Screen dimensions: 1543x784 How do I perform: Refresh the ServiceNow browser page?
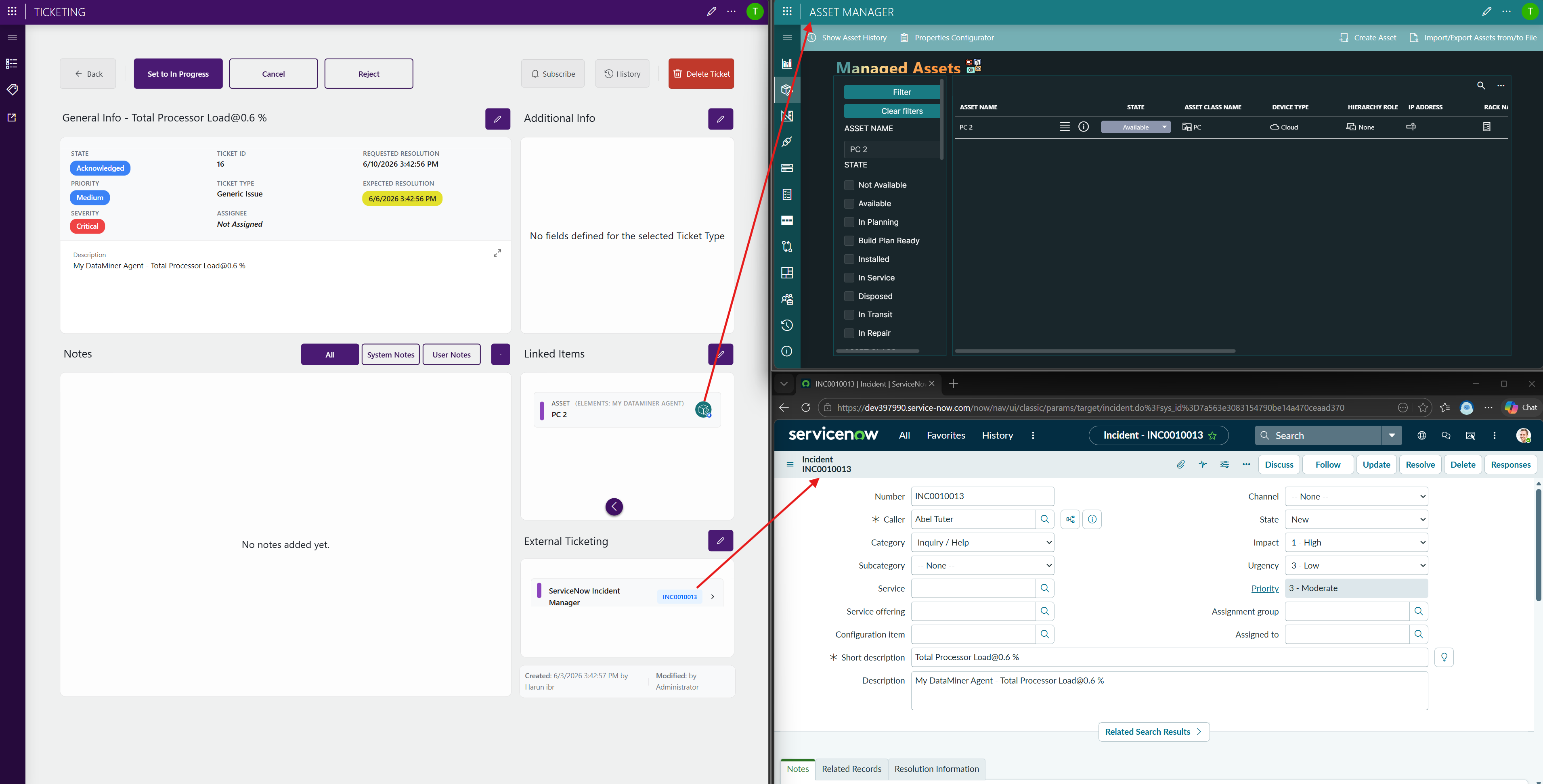click(806, 408)
